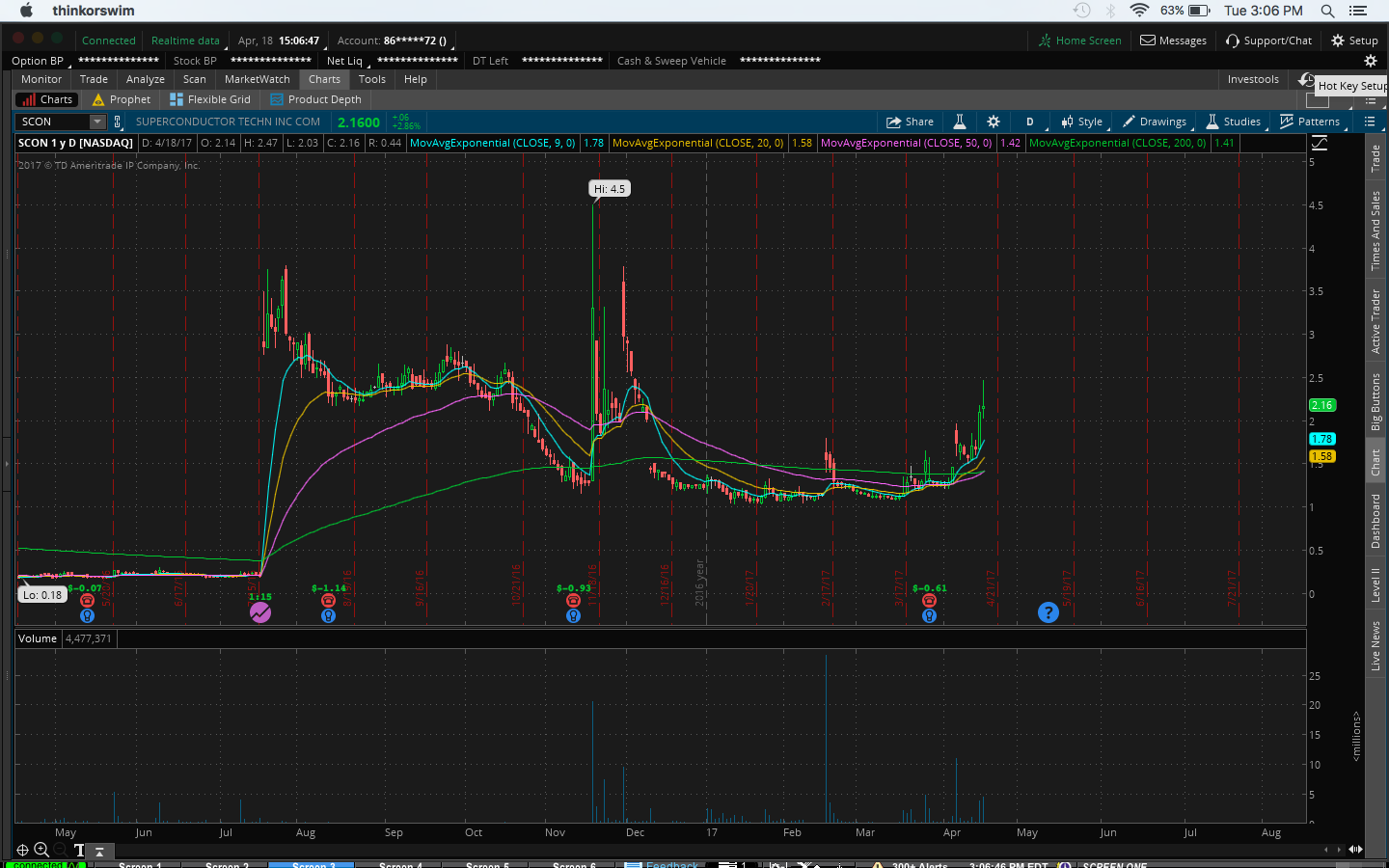Click the Share button

911,122
